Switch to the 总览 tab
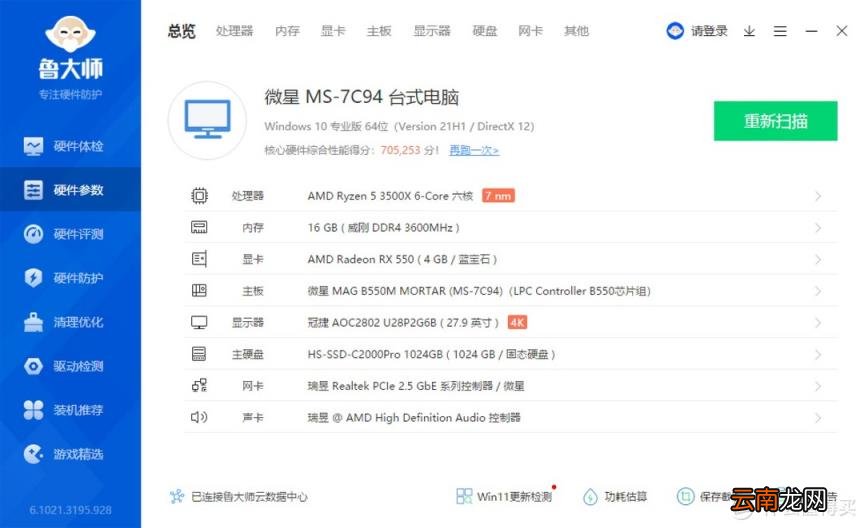This screenshot has height=528, width=864. [182, 31]
